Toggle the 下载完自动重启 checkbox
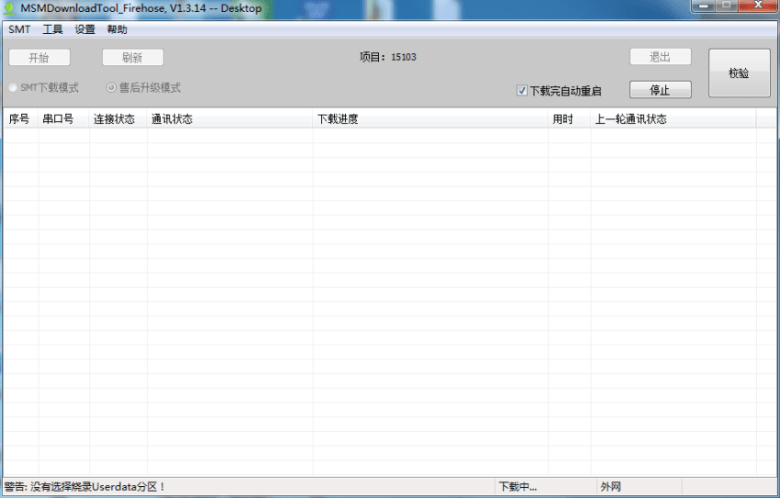The width and height of the screenshot is (780, 498). (x=522, y=91)
